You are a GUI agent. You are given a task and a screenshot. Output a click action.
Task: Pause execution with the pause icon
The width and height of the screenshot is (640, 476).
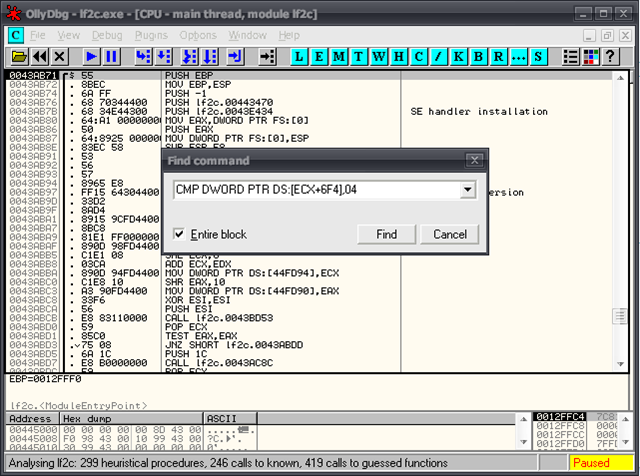[111, 56]
